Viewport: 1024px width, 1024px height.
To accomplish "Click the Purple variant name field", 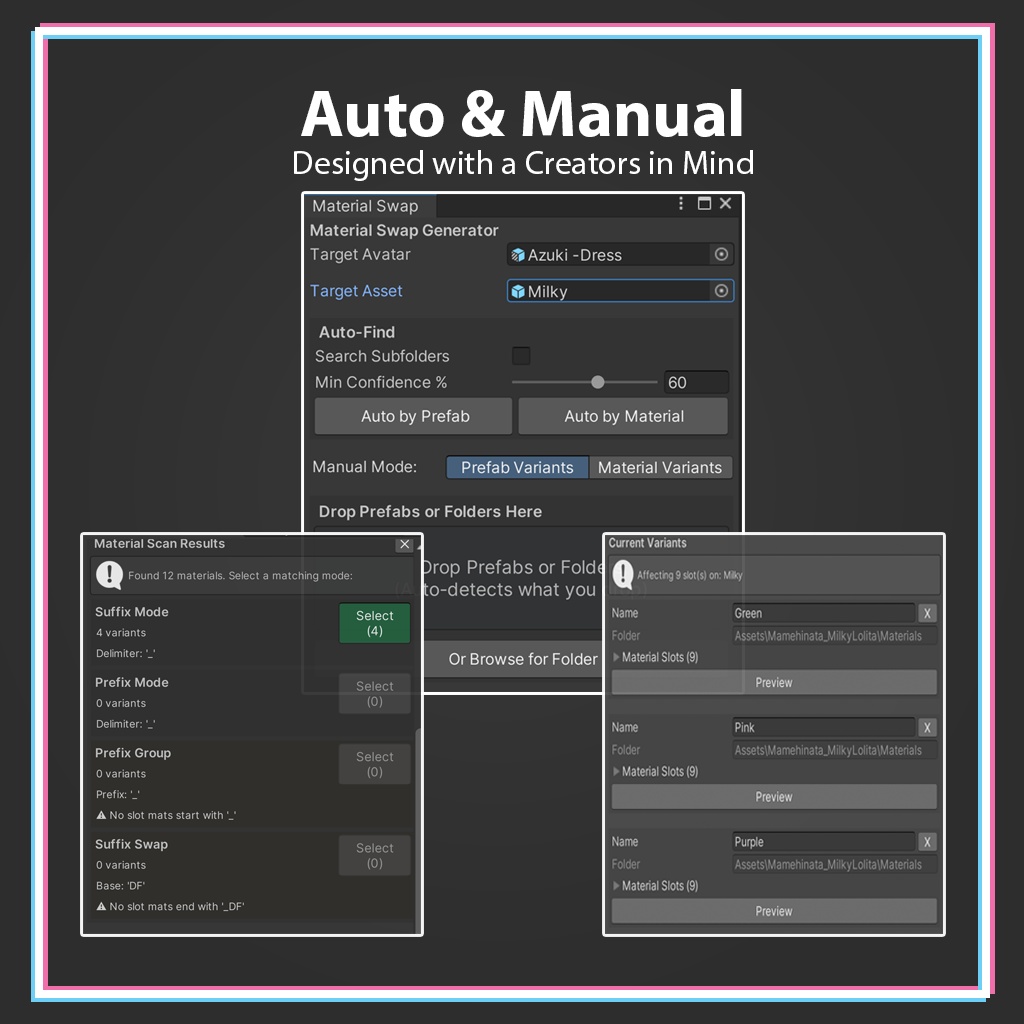I will [820, 841].
